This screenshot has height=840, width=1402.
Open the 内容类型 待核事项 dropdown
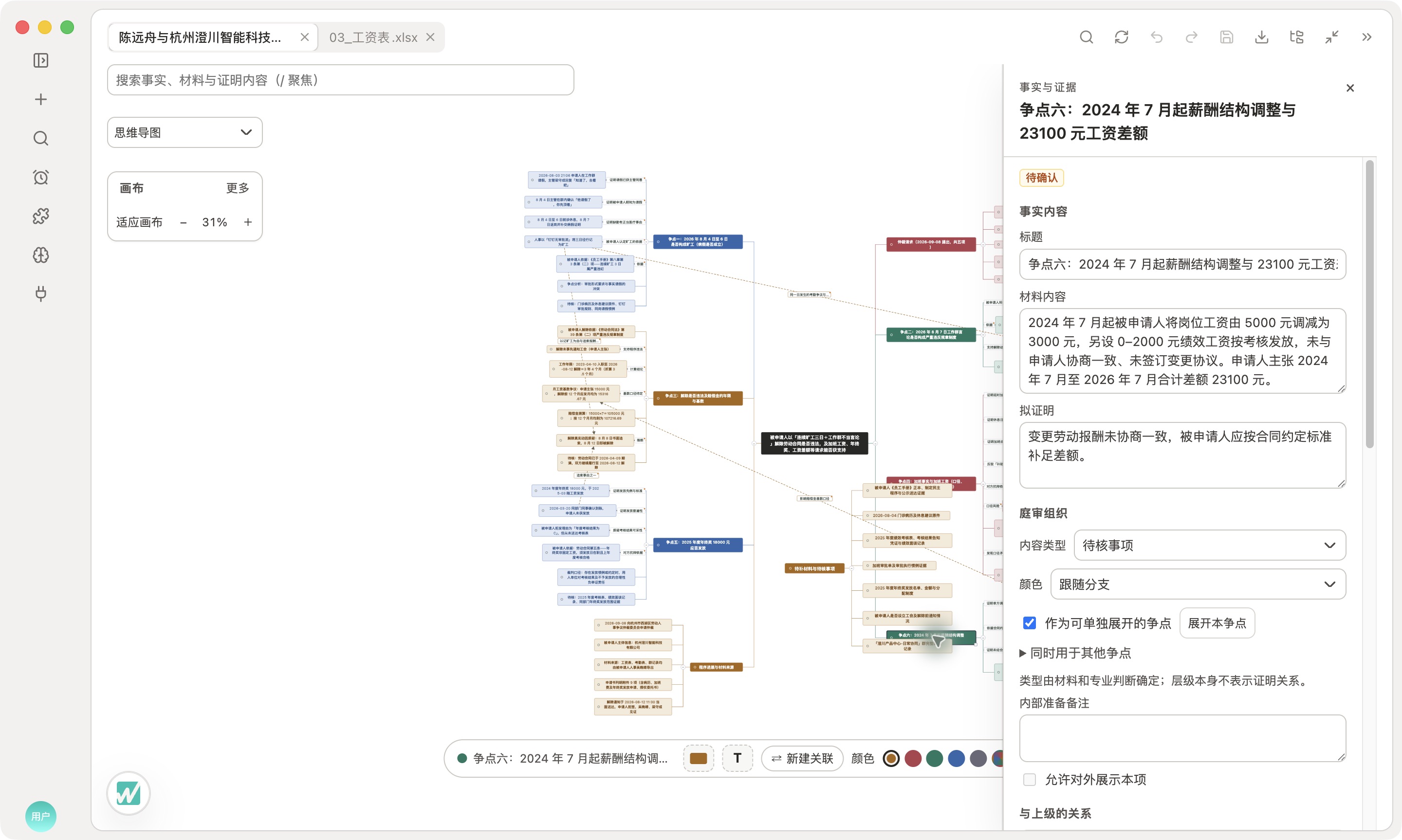click(x=1210, y=545)
